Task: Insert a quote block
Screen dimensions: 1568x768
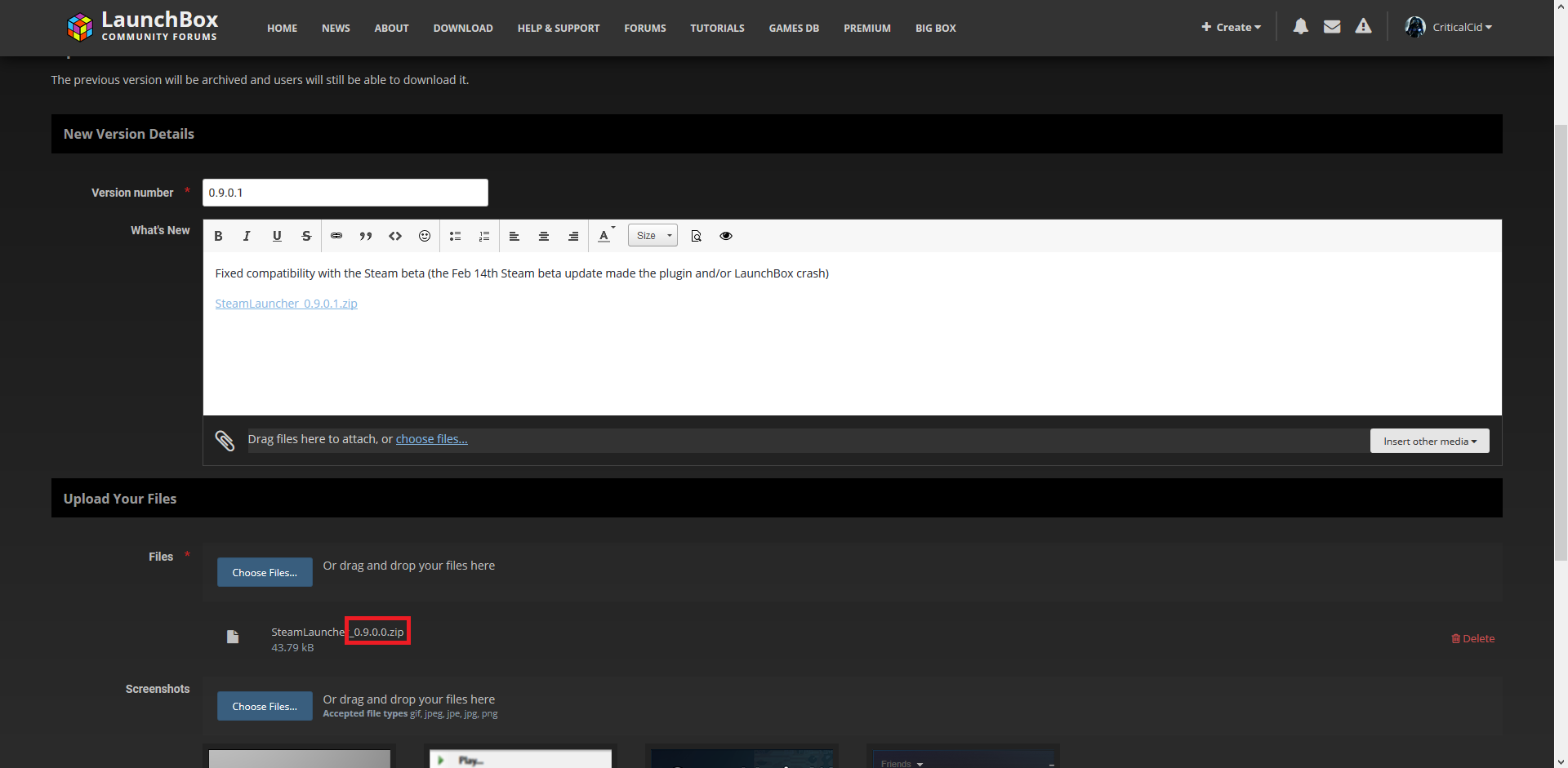Action: pyautogui.click(x=366, y=236)
